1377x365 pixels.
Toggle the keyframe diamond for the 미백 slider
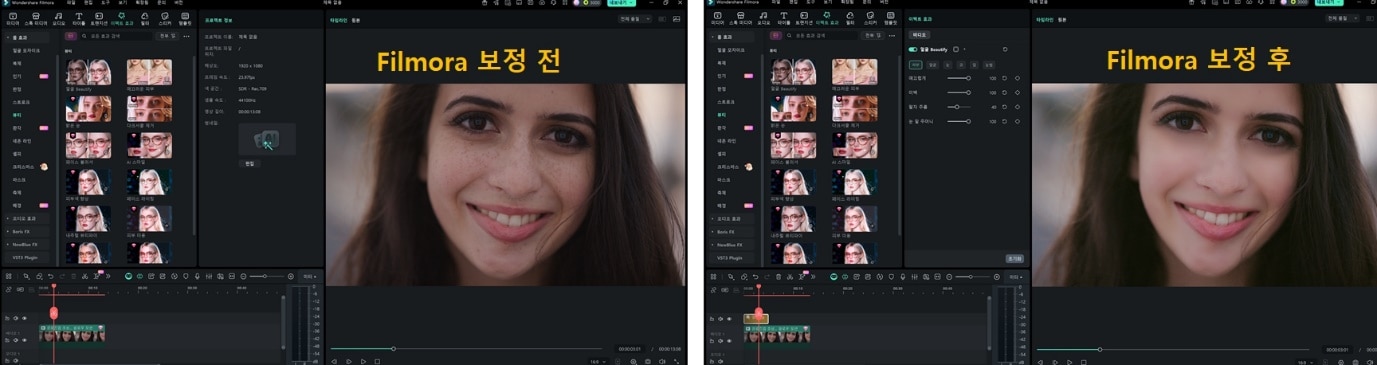coord(1017,92)
